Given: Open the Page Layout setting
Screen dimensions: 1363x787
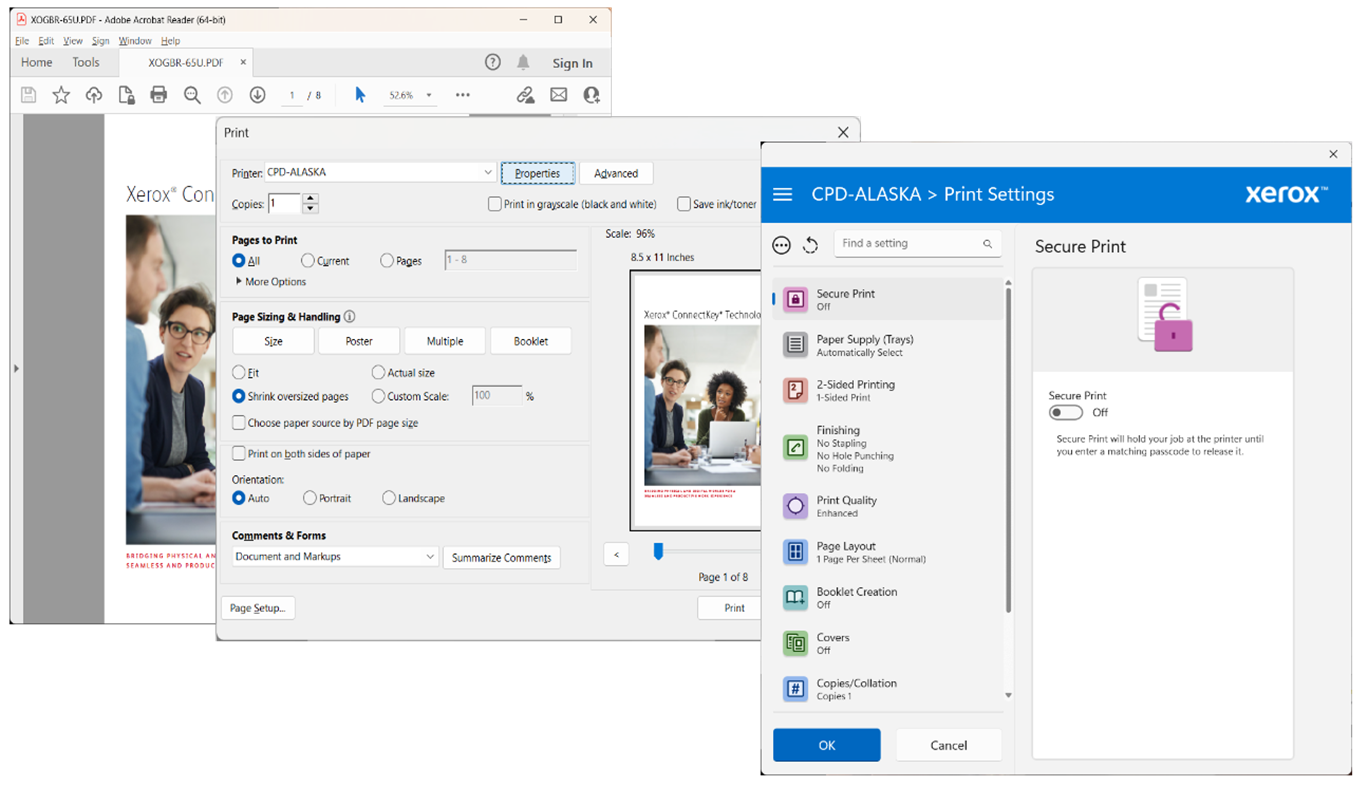Looking at the screenshot, I should (888, 552).
